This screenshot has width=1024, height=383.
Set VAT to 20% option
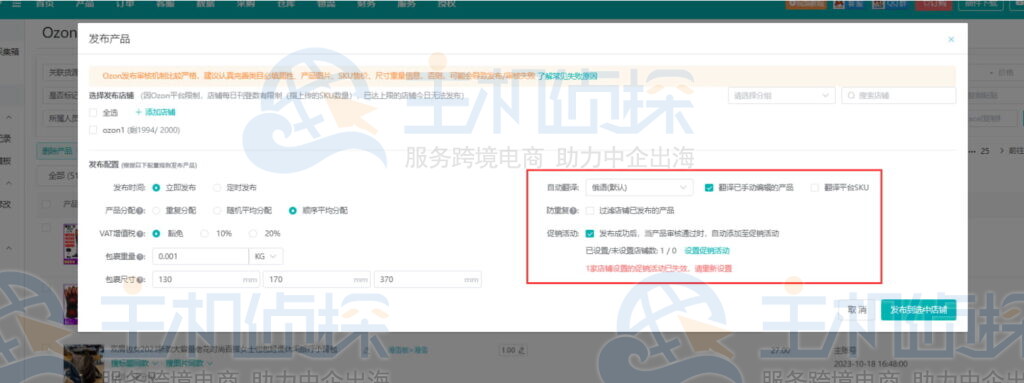[x=253, y=233]
